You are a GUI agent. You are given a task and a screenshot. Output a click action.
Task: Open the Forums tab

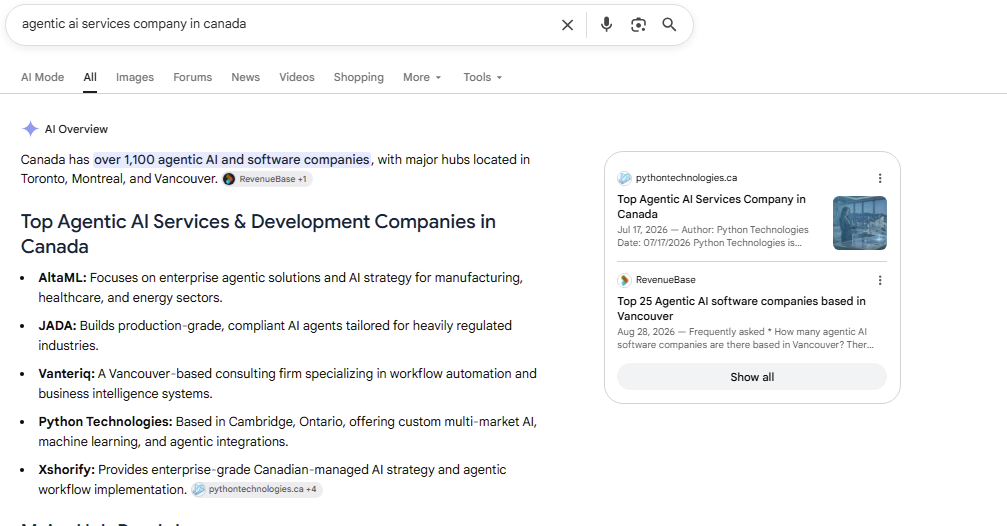tap(193, 77)
